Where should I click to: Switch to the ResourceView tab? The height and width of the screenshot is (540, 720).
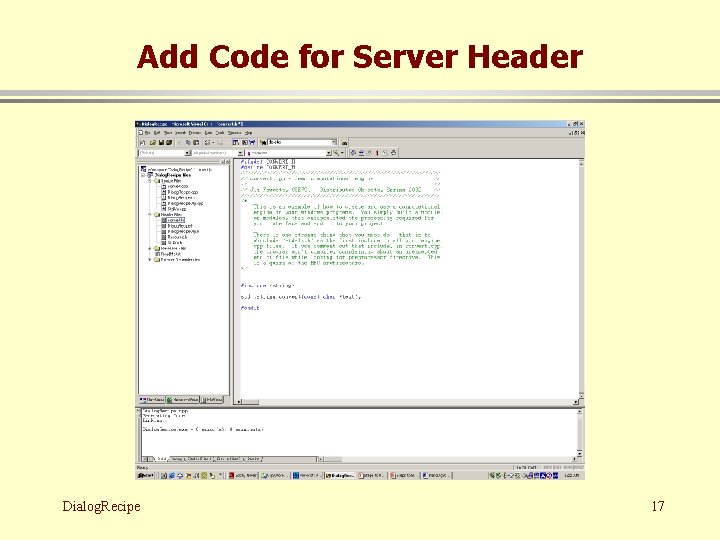[182, 399]
